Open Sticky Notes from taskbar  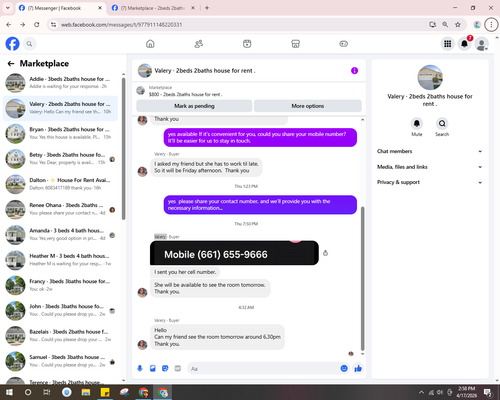coord(105,392)
